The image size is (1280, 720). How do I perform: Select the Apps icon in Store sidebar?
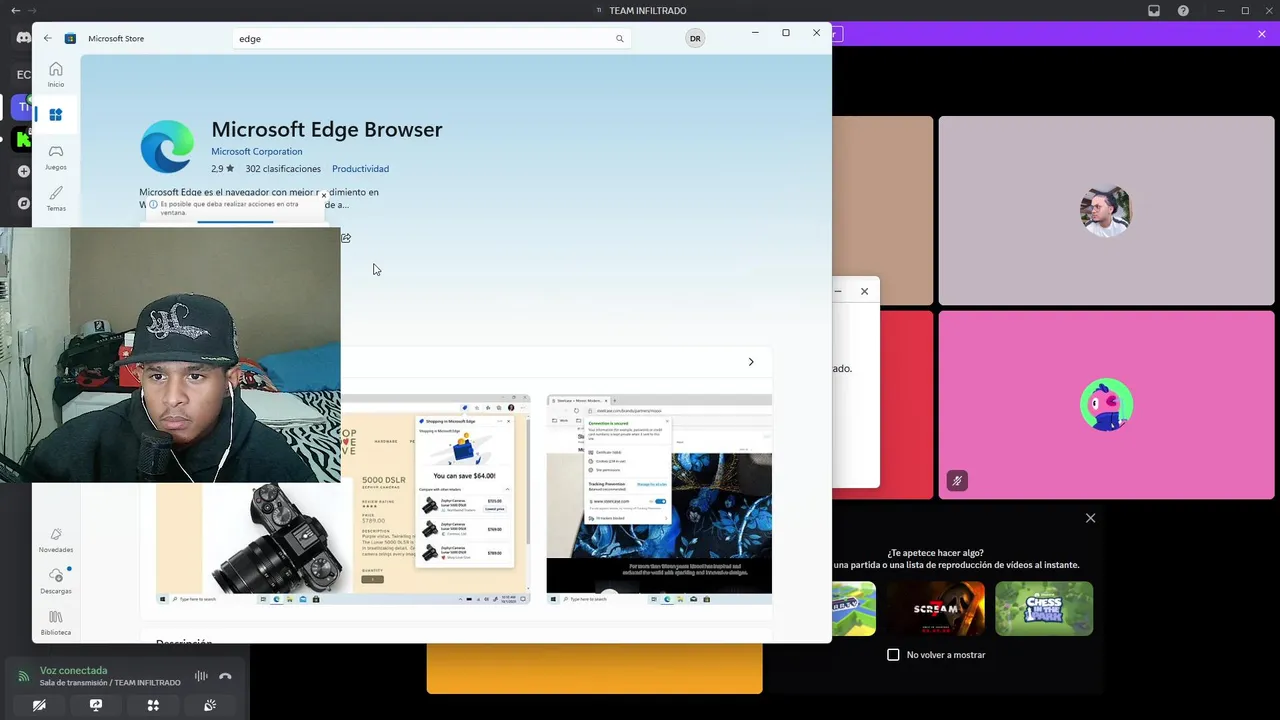[x=56, y=115]
